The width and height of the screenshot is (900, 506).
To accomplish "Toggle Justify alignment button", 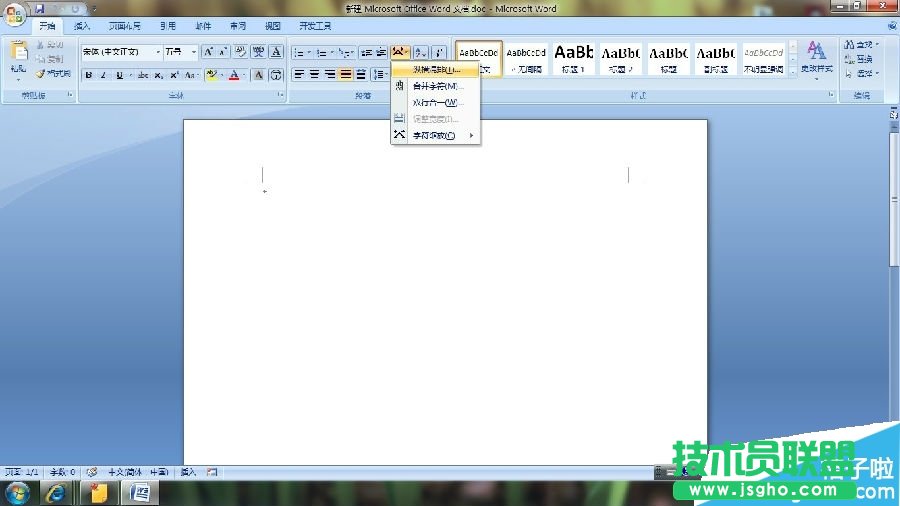I will tap(345, 75).
